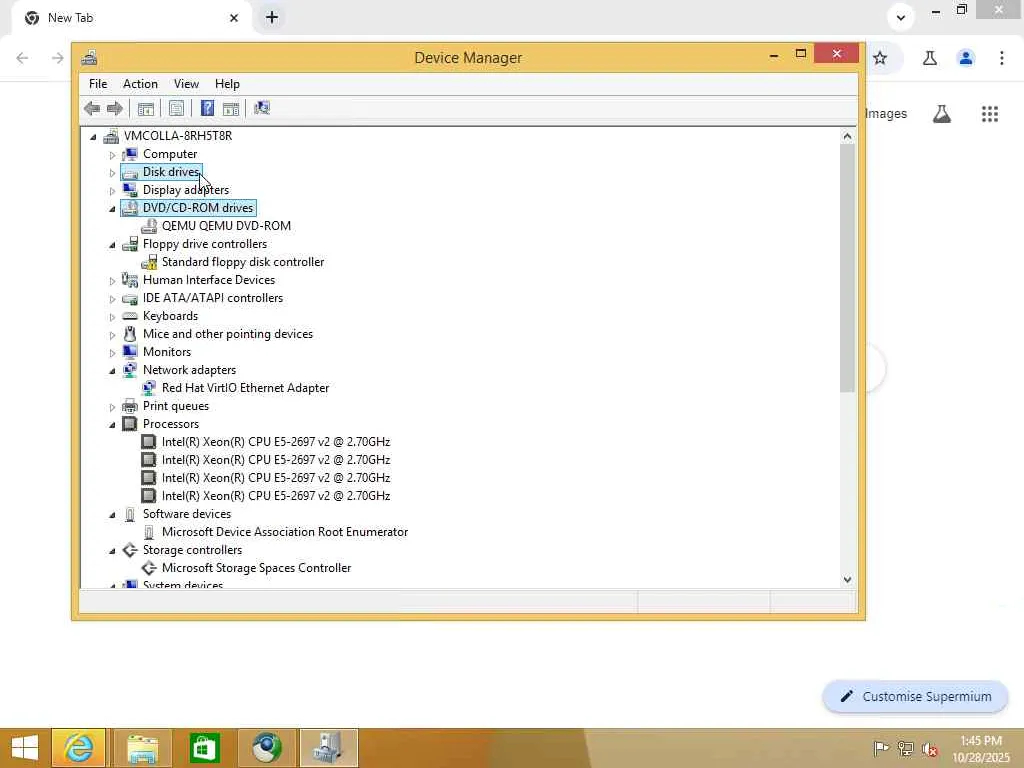
Task: Collapse the Floppy drive controllers node
Action: (x=112, y=245)
